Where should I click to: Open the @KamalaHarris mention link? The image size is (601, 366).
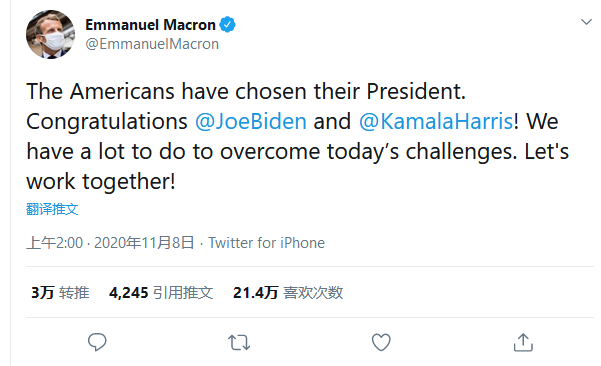pos(436,121)
